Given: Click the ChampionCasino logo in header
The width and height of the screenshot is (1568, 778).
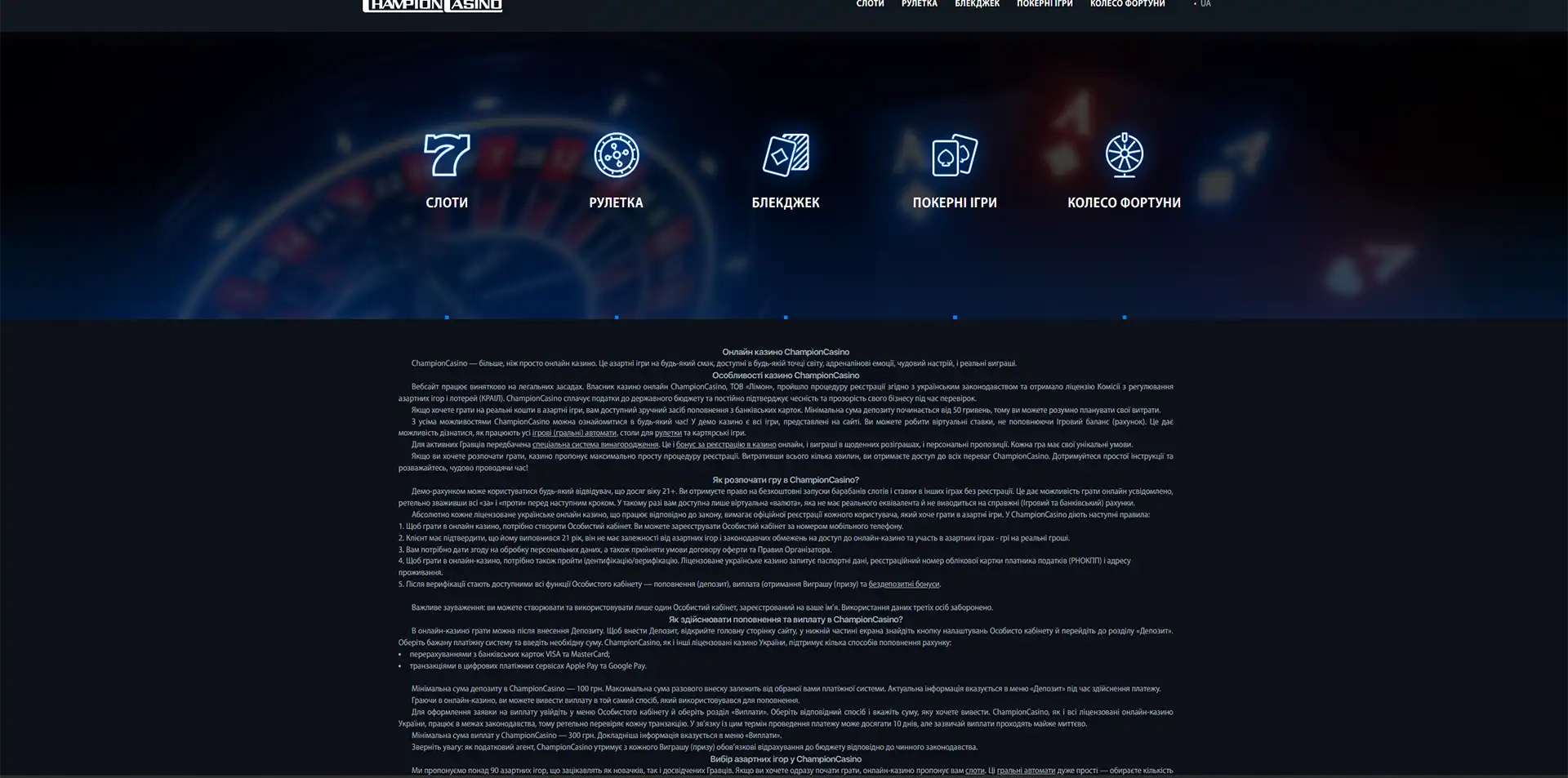Looking at the screenshot, I should pos(432,5).
